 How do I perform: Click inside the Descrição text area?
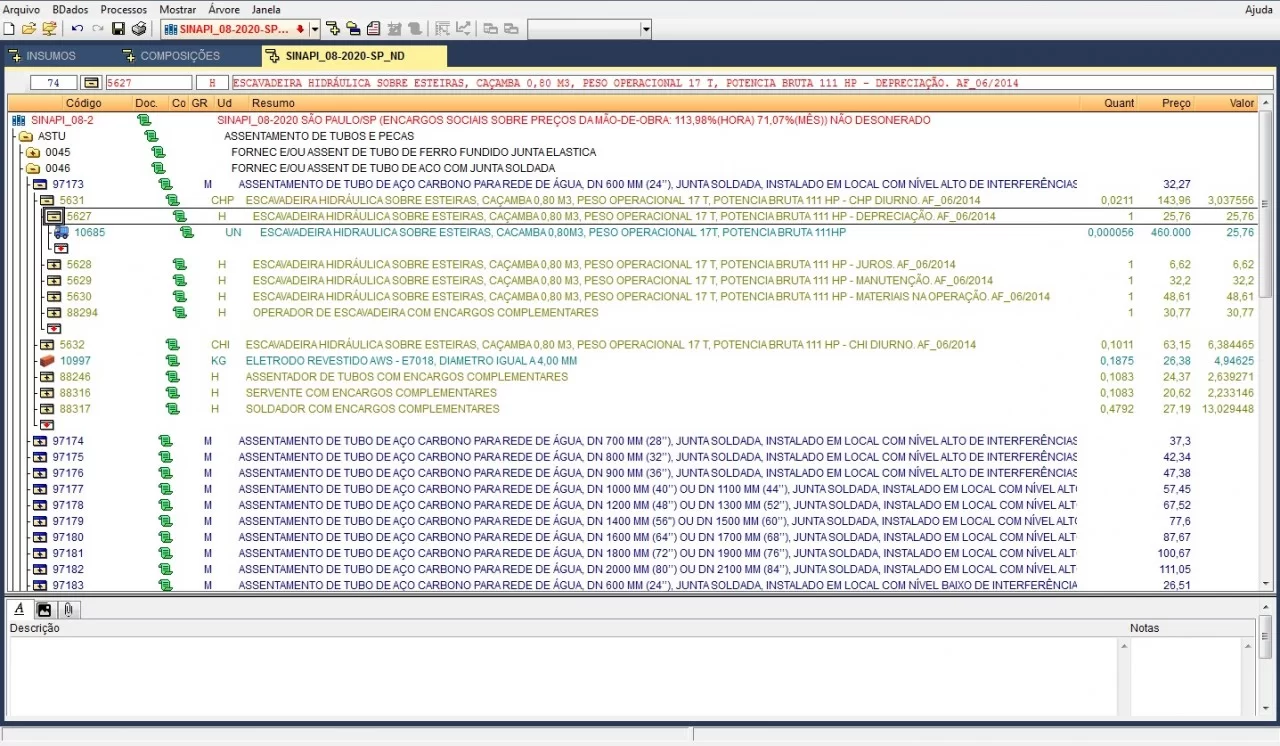(x=564, y=676)
